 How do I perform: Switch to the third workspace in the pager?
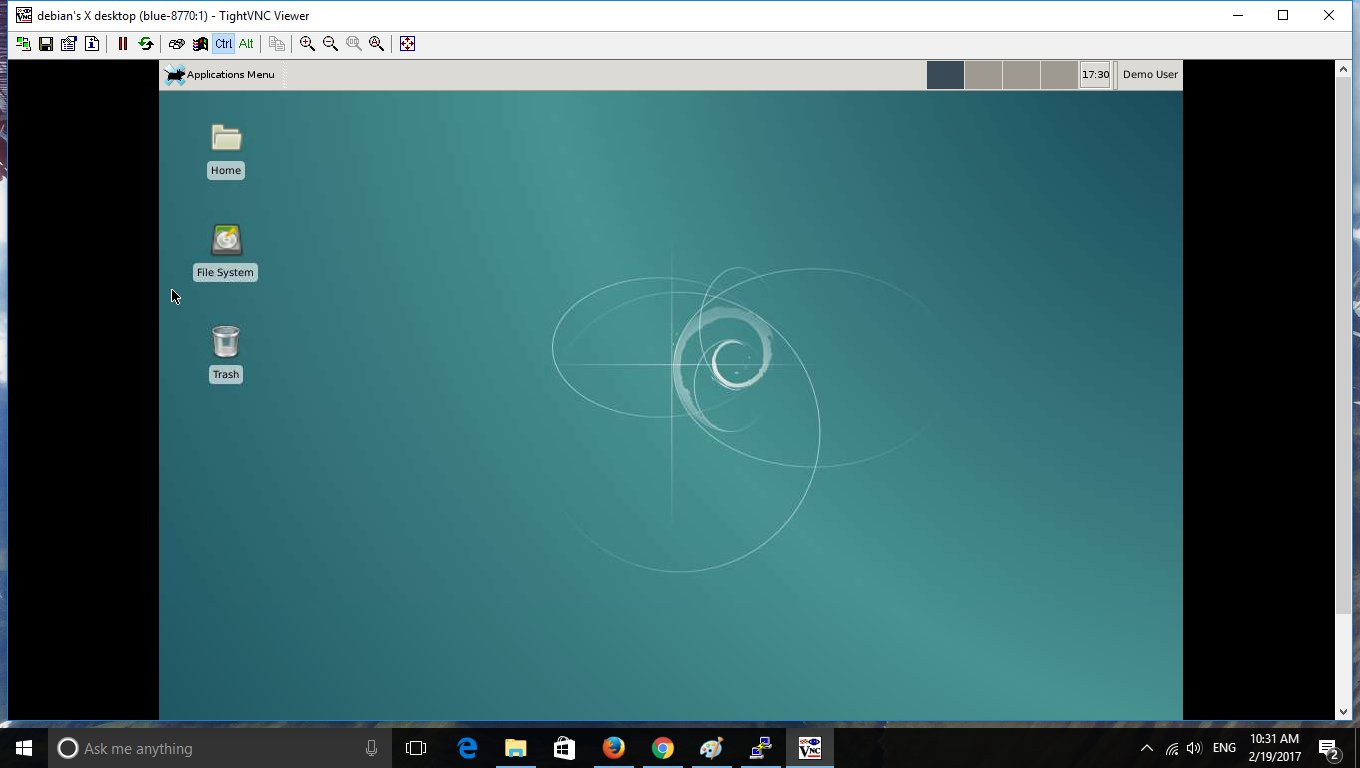pyautogui.click(x=1021, y=75)
